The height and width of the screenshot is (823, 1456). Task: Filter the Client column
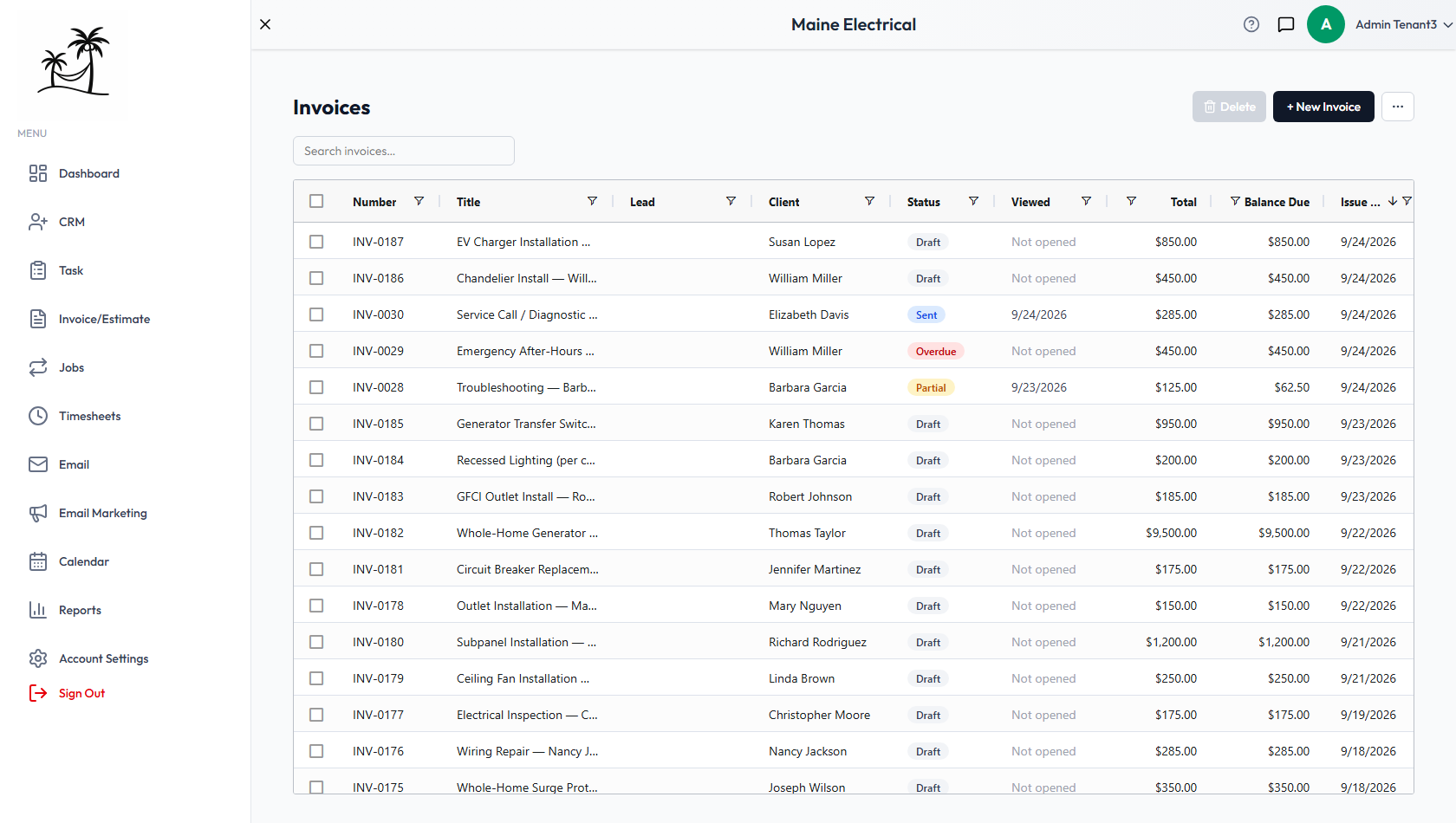869,201
